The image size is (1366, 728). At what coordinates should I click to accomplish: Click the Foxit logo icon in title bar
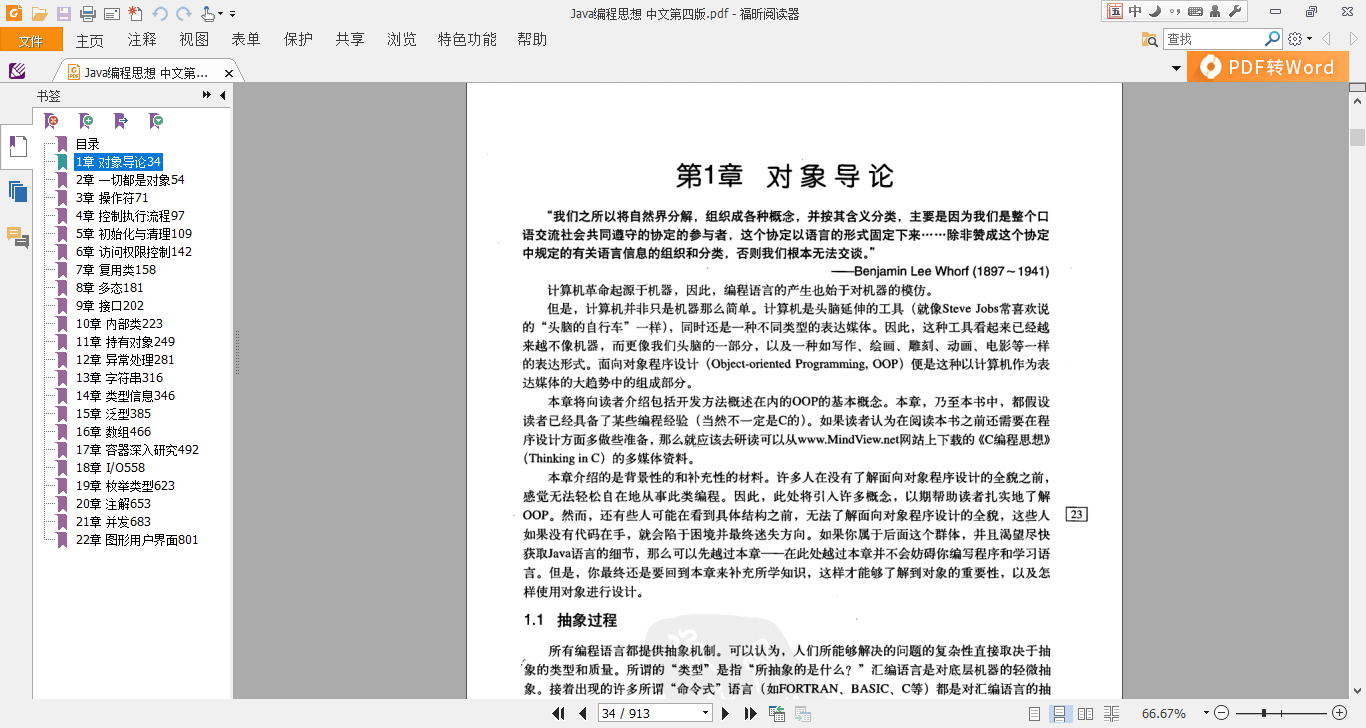point(14,14)
